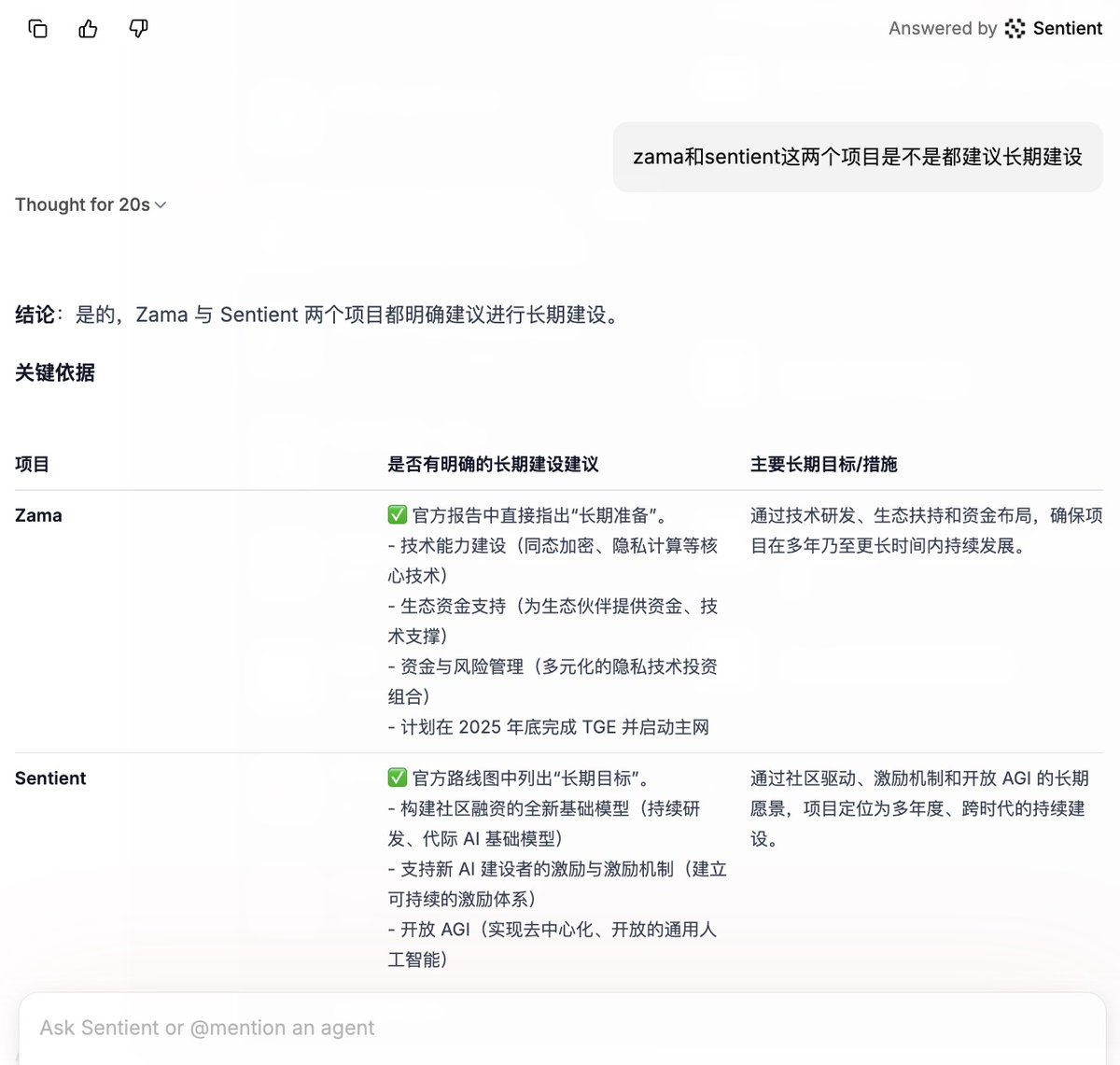The image size is (1120, 1065).
Task: Click the Sentient logo icon
Action: click(1015, 29)
